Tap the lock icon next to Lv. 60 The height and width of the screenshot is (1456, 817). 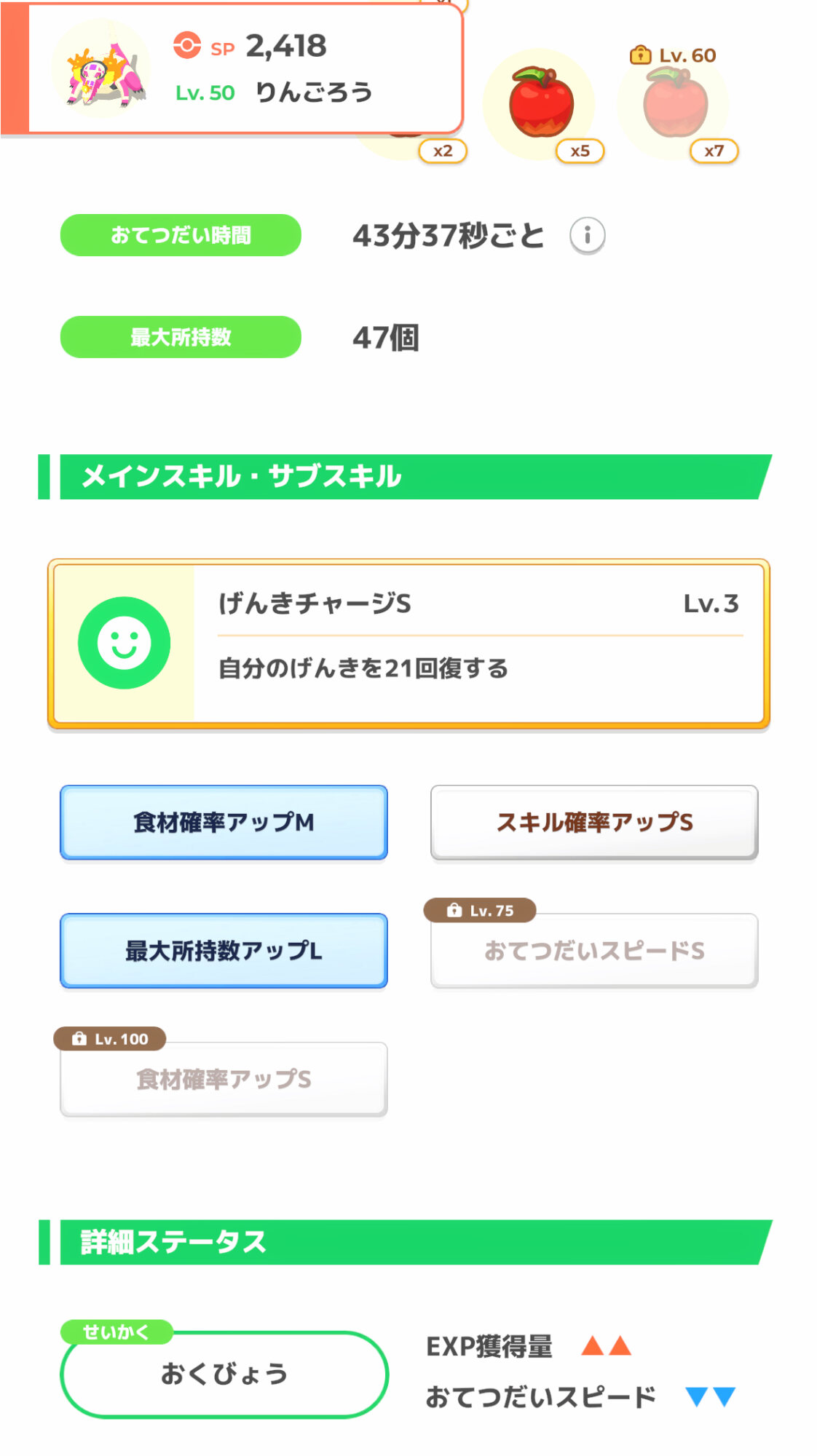click(x=639, y=55)
